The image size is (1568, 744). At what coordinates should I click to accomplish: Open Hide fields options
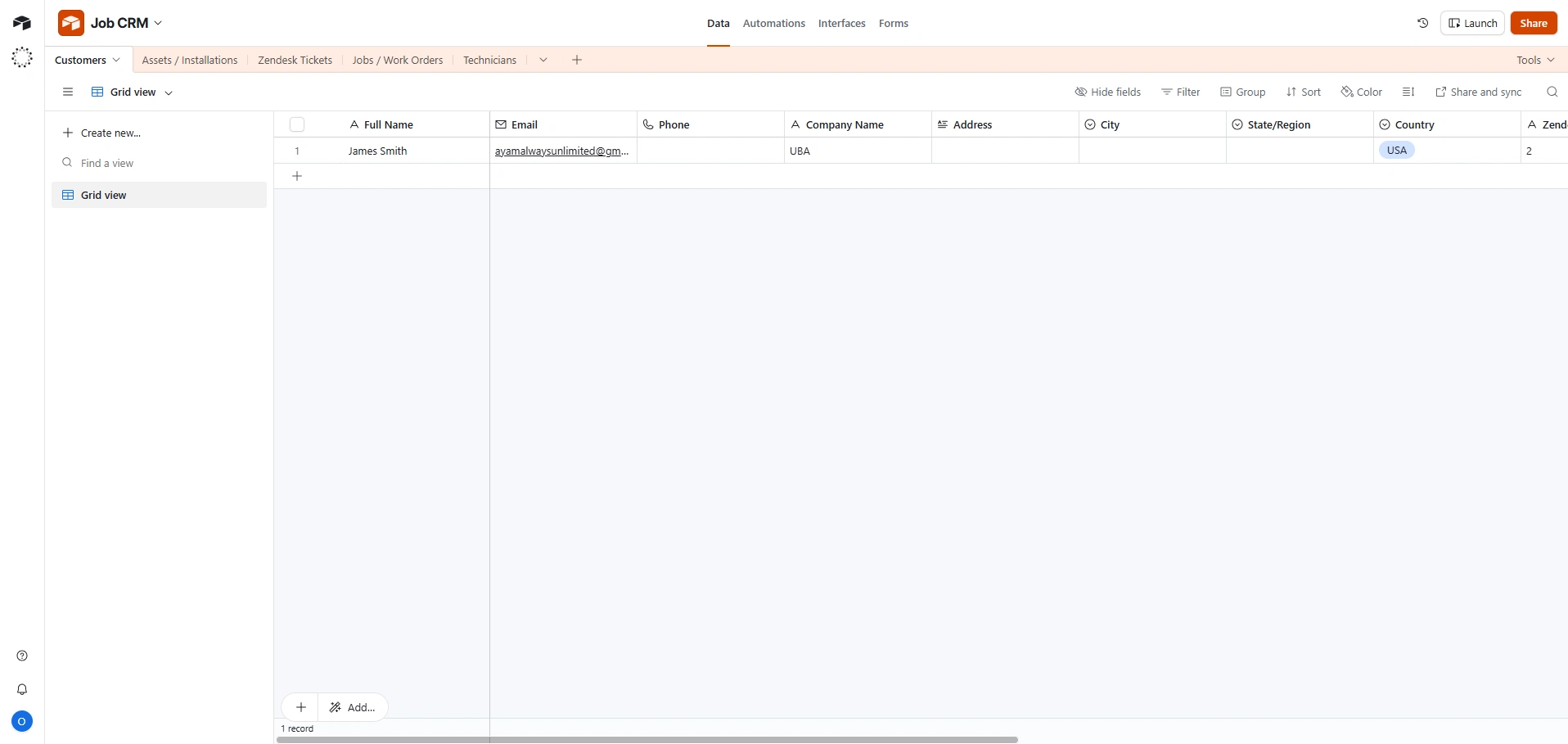pyautogui.click(x=1108, y=92)
